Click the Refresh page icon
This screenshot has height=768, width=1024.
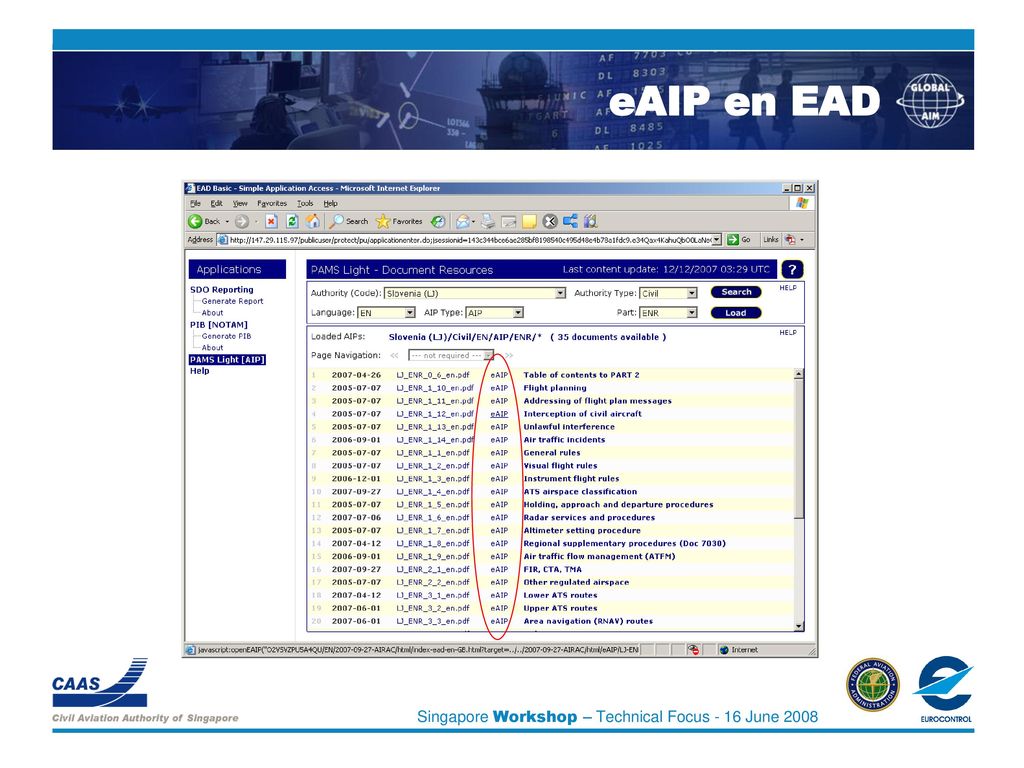293,221
